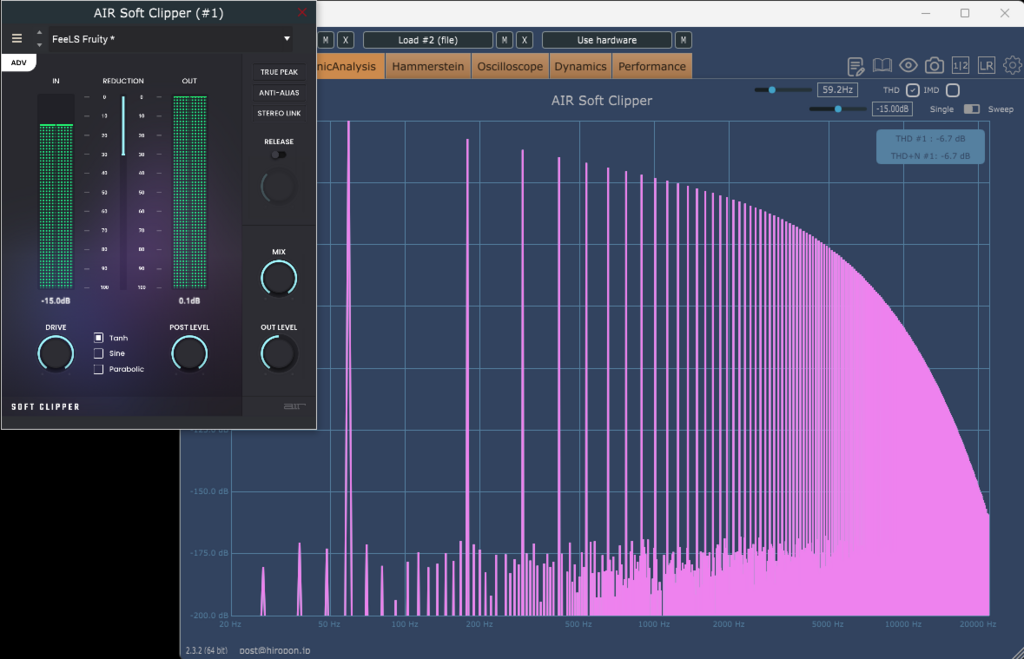Click the LR channel icon

click(986, 65)
